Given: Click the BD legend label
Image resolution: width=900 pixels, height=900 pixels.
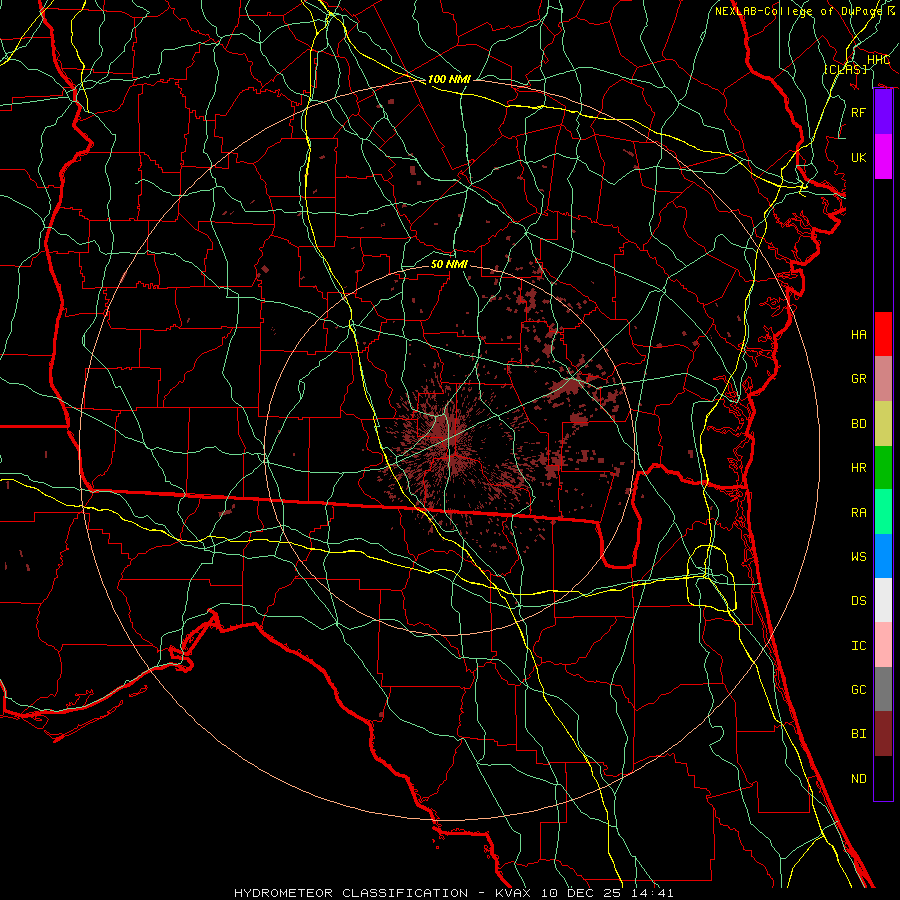Looking at the screenshot, I should [x=859, y=424].
